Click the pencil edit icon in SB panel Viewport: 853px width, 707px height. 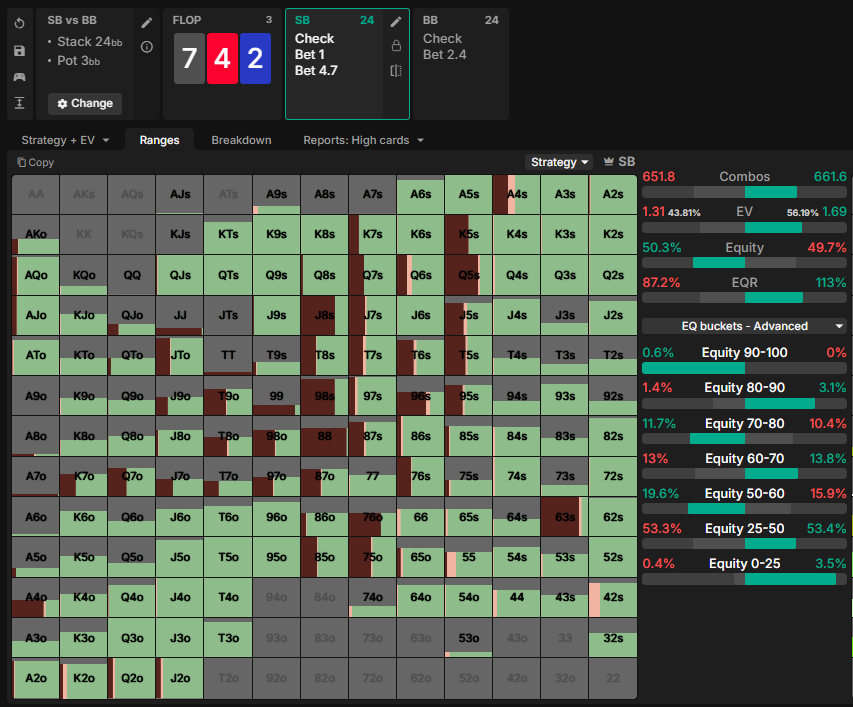pos(396,22)
